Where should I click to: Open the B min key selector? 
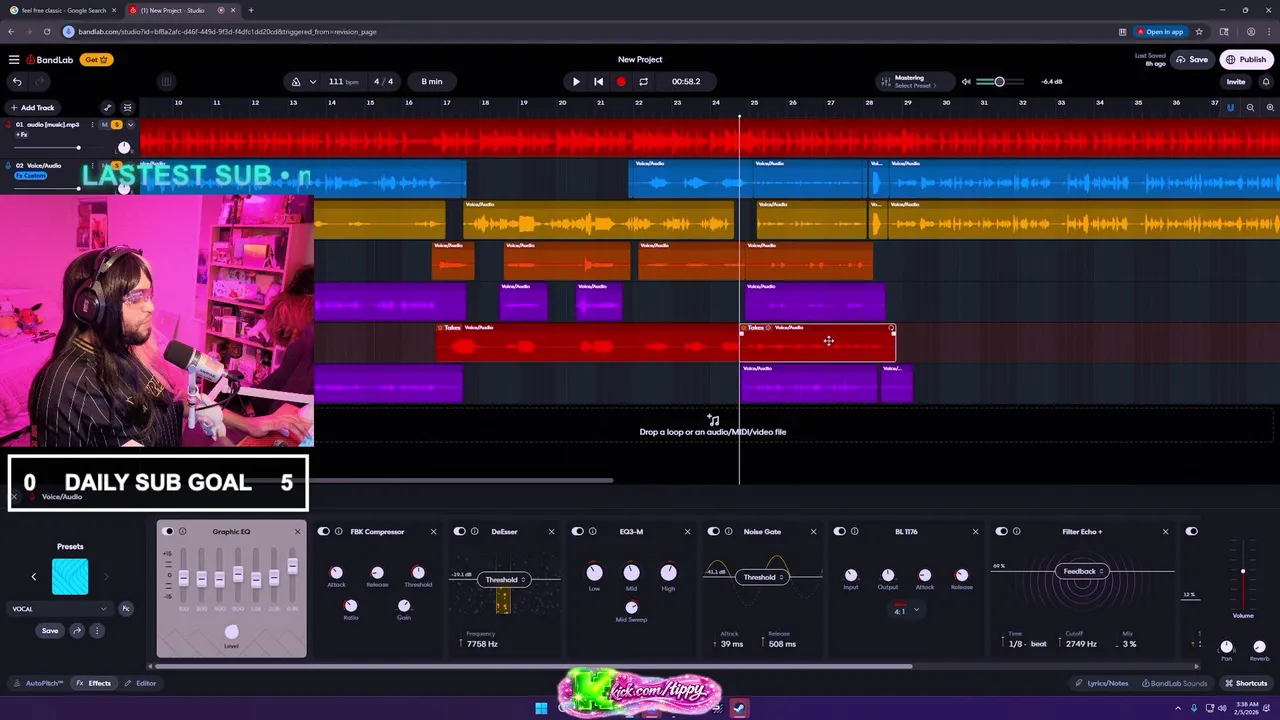tap(432, 82)
